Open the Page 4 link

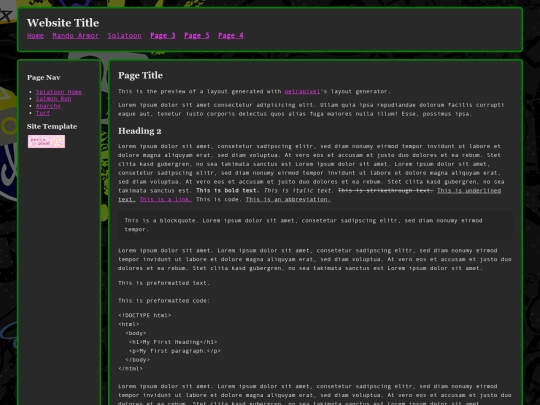tap(230, 35)
